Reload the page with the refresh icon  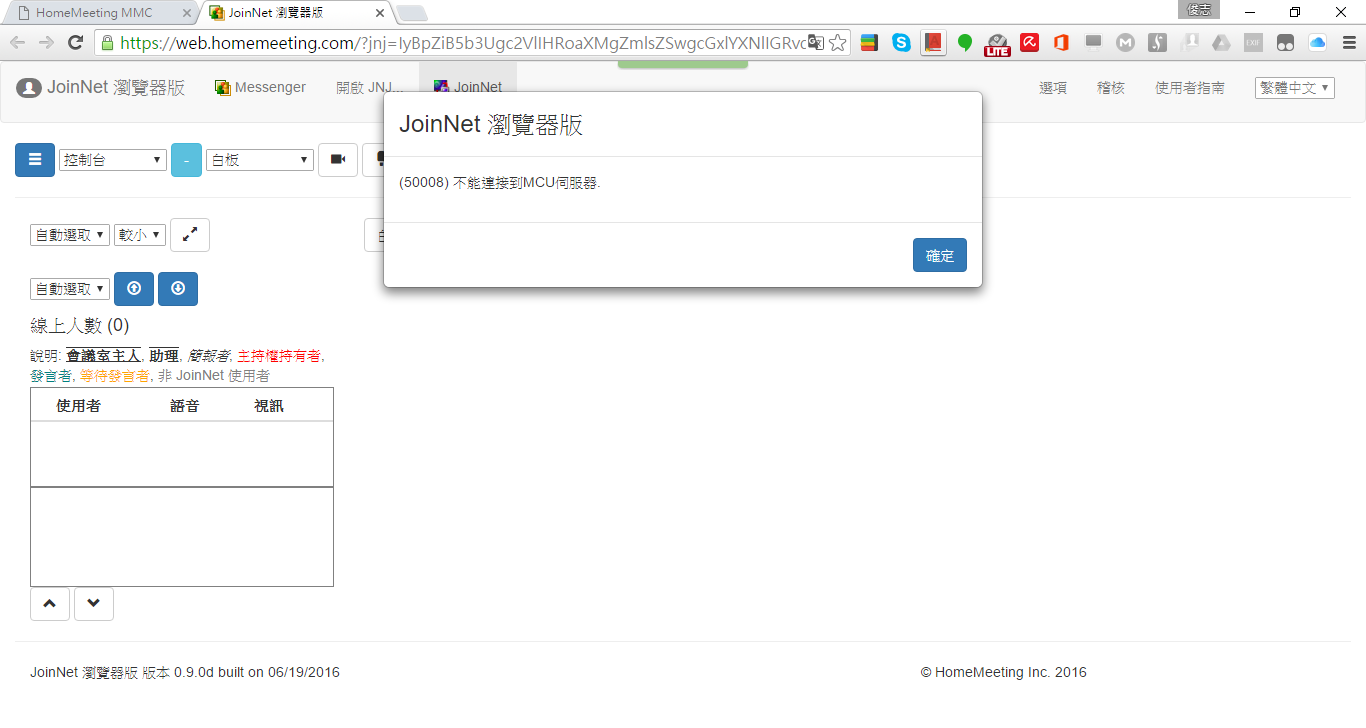[75, 42]
